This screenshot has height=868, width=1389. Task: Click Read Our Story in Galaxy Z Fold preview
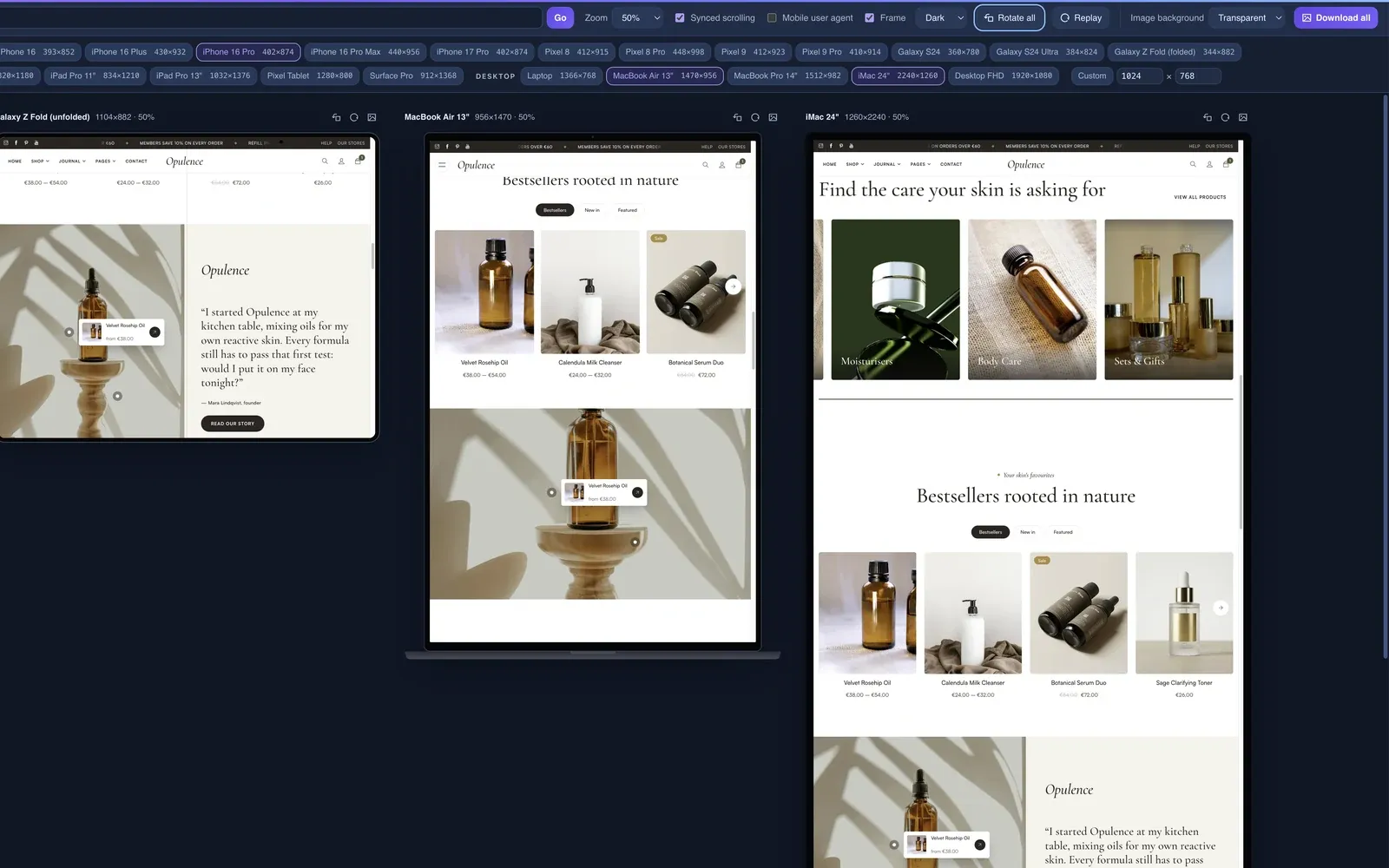[233, 424]
